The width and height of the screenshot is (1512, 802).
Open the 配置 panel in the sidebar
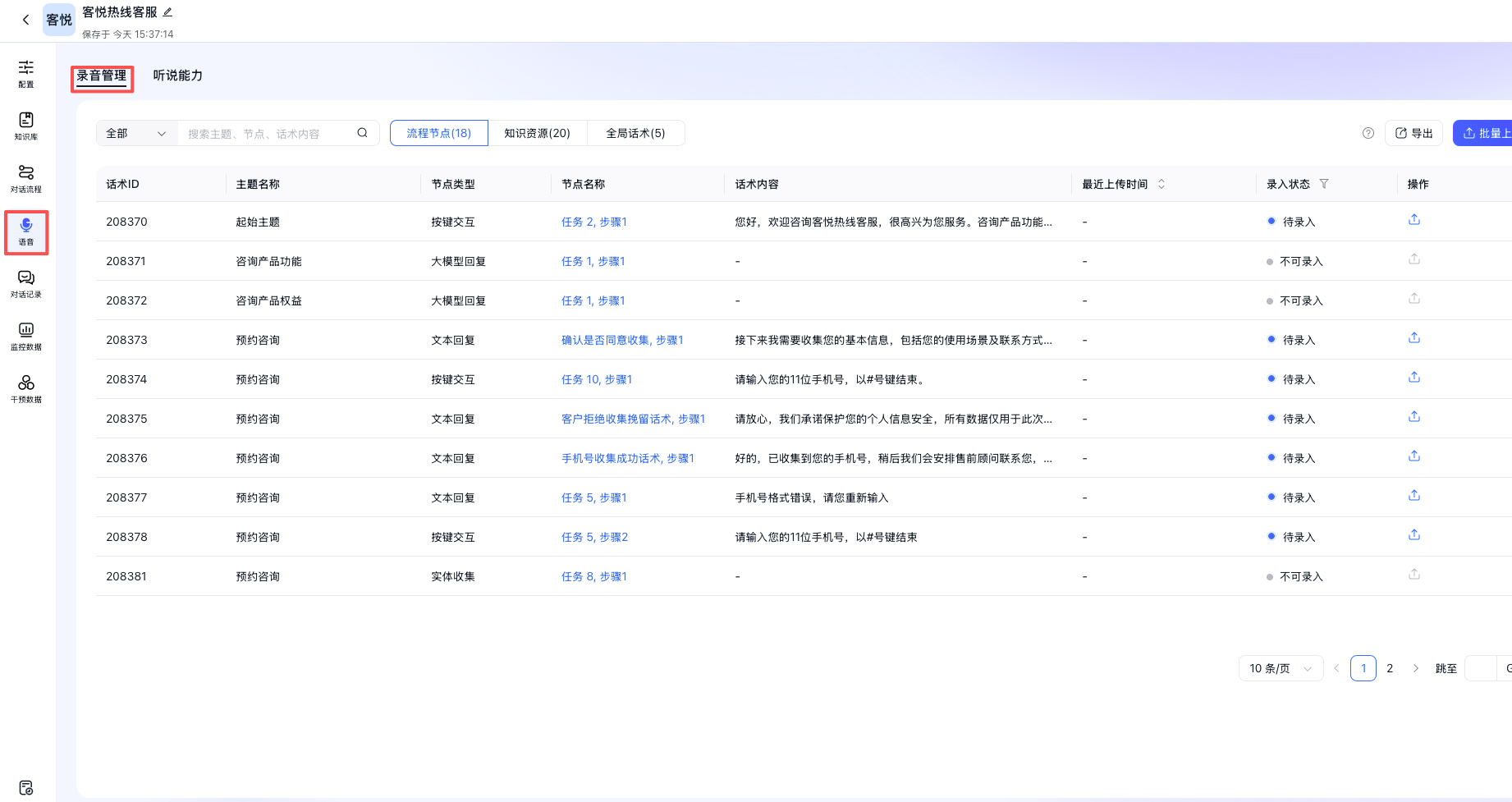click(26, 74)
